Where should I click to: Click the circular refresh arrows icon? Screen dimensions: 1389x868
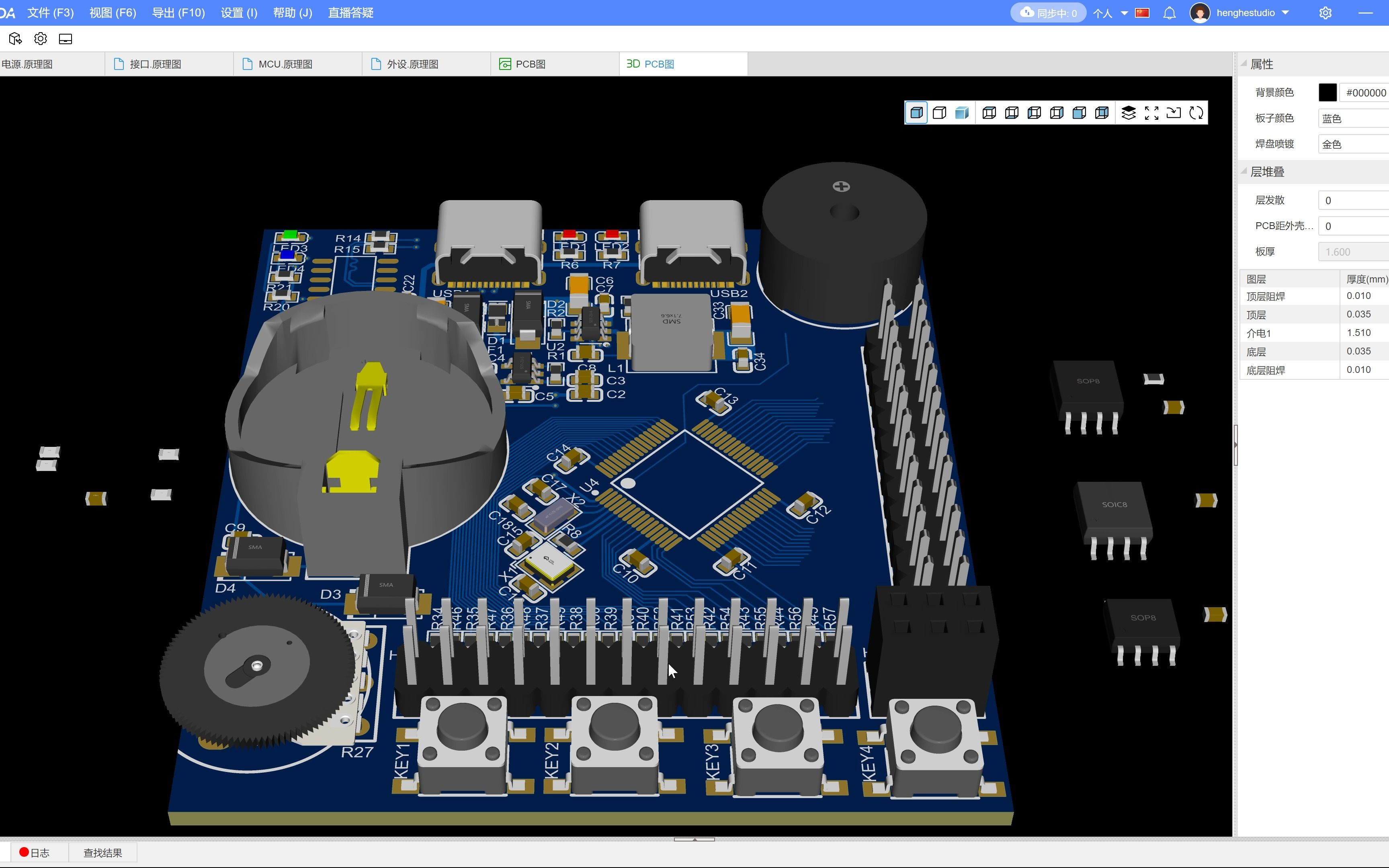[1196, 113]
